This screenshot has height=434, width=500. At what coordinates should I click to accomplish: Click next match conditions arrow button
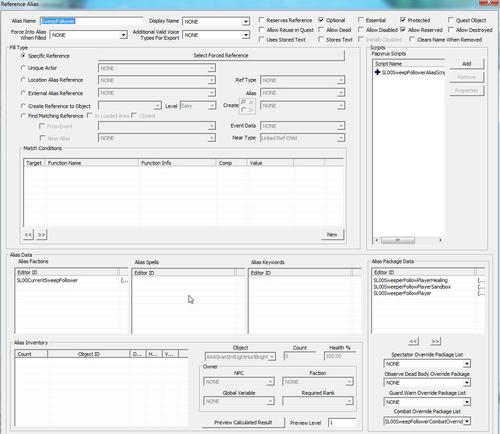[x=42, y=235]
